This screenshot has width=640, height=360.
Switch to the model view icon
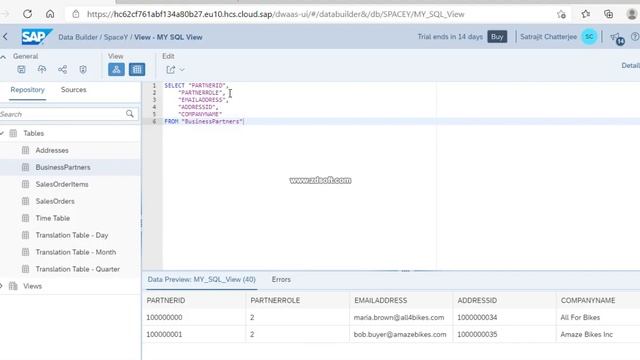click(116, 69)
